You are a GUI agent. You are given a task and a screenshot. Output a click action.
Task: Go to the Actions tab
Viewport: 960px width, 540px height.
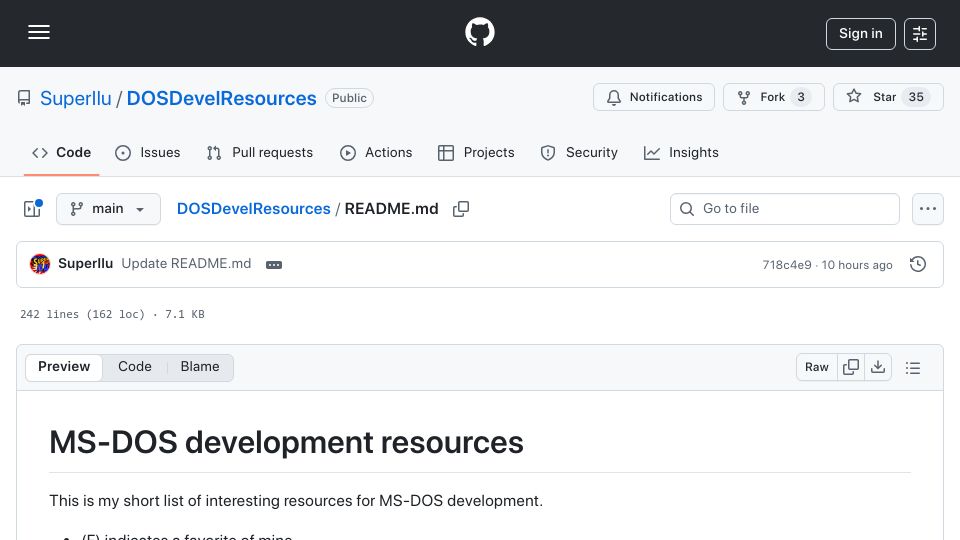click(x=376, y=152)
